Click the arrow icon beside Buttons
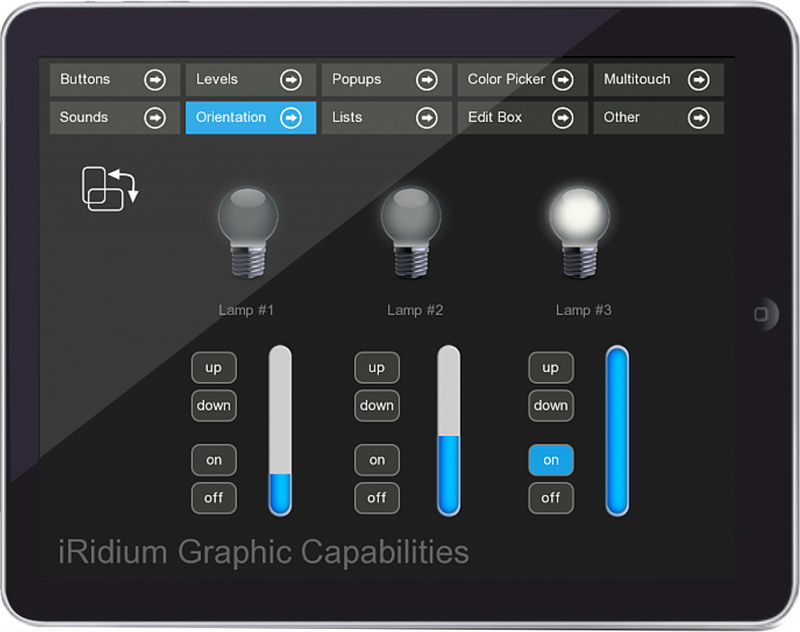 [x=157, y=80]
